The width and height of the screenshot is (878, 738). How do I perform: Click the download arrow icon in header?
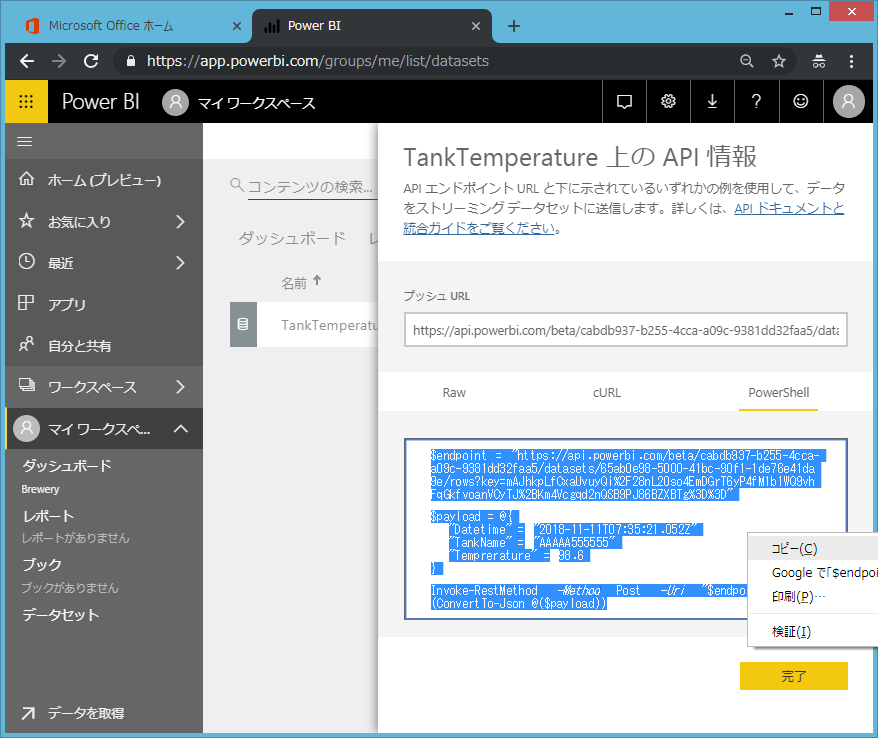click(x=712, y=101)
